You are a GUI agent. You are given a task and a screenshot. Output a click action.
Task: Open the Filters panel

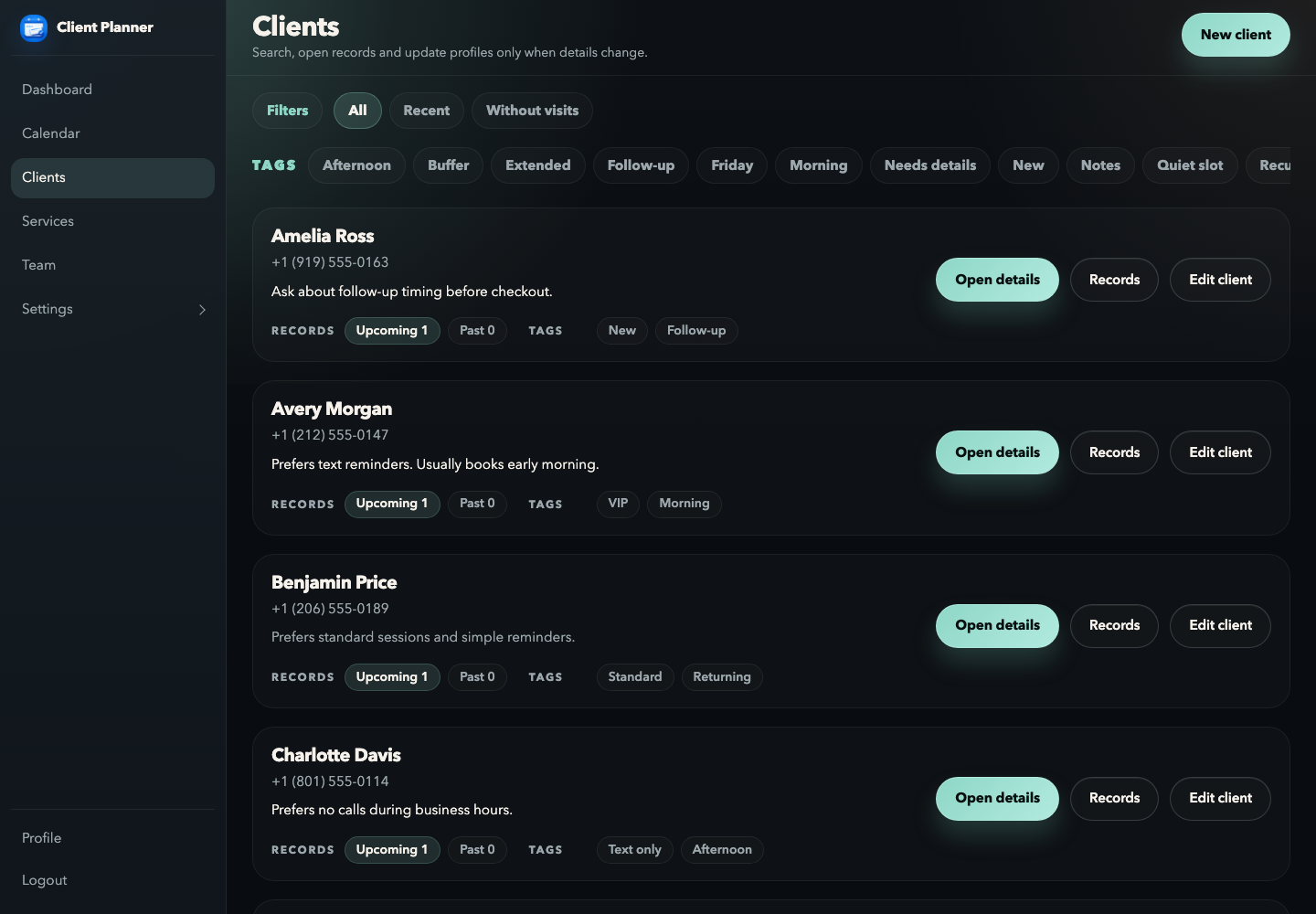(x=287, y=111)
